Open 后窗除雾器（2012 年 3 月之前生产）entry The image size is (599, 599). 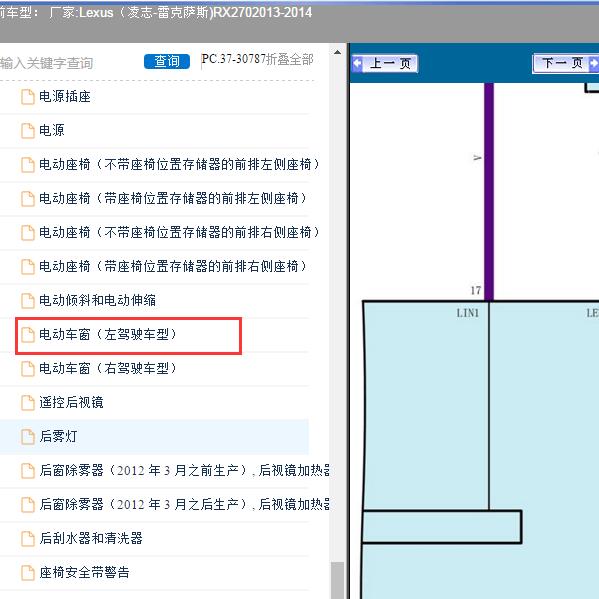point(185,470)
